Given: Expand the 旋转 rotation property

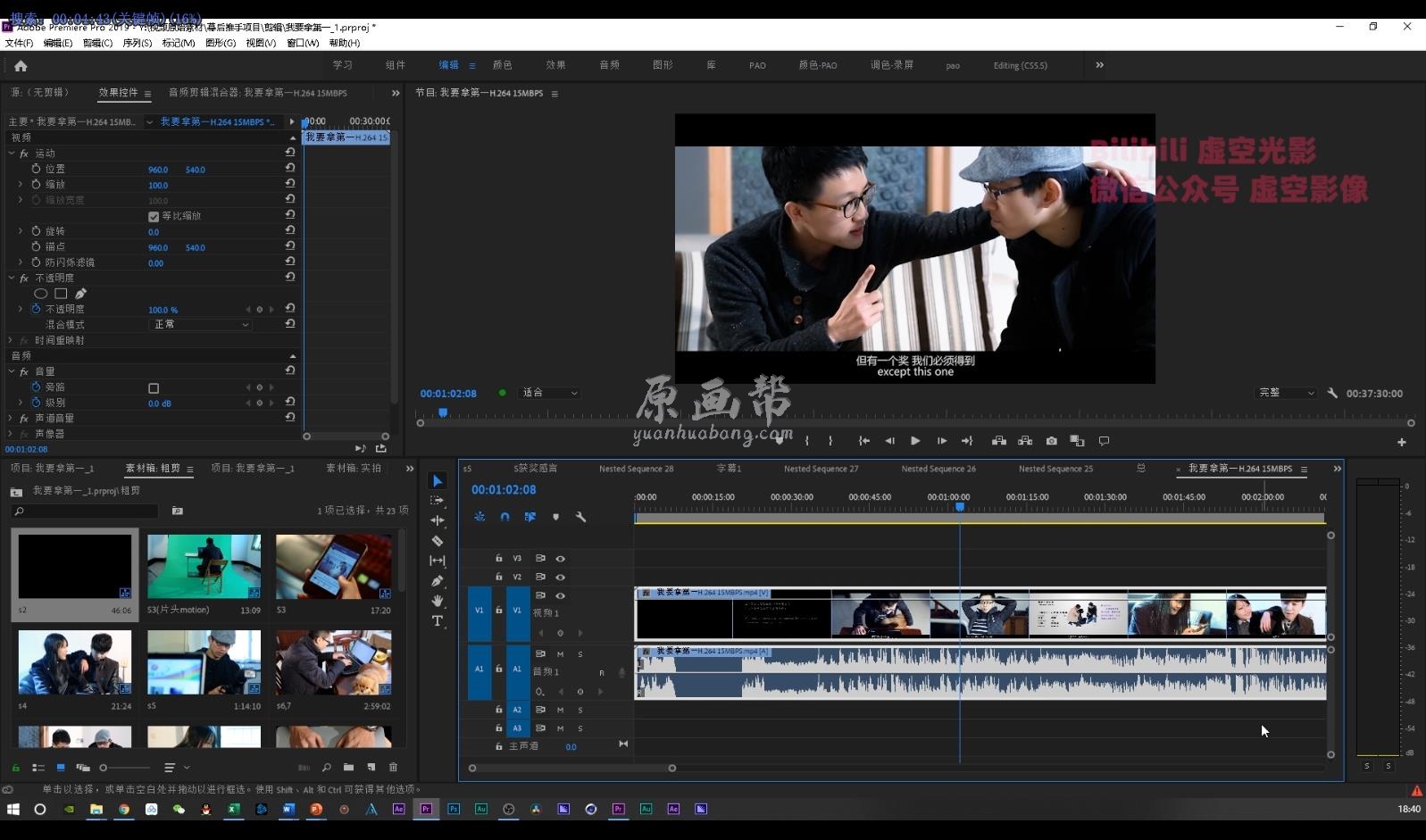Looking at the screenshot, I should click(21, 231).
